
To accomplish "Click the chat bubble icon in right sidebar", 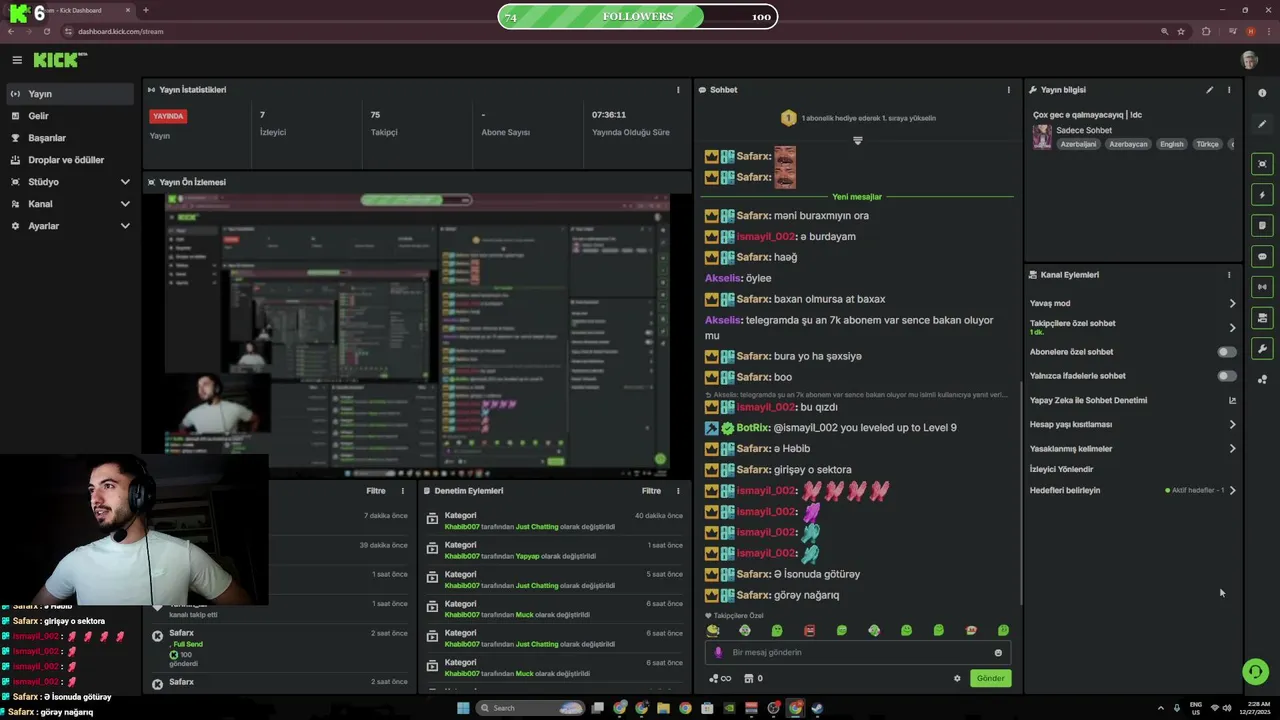I will click(x=1262, y=257).
